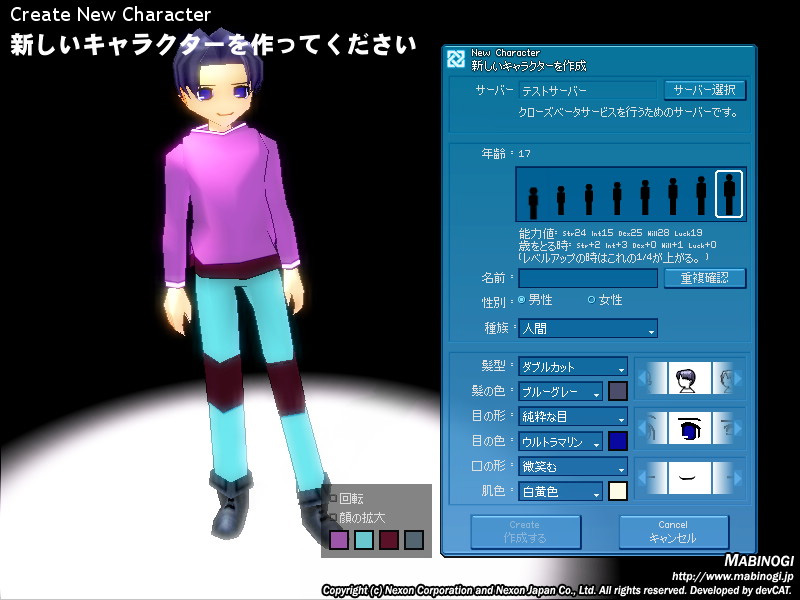Screen dimensions: 800x600
Task: Show previous hairstyle with left arrow
Action: pos(641,378)
